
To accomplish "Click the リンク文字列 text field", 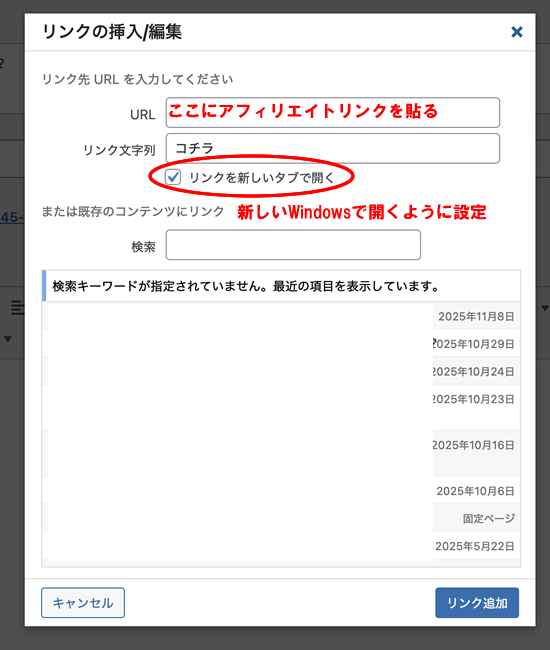I will [x=333, y=148].
